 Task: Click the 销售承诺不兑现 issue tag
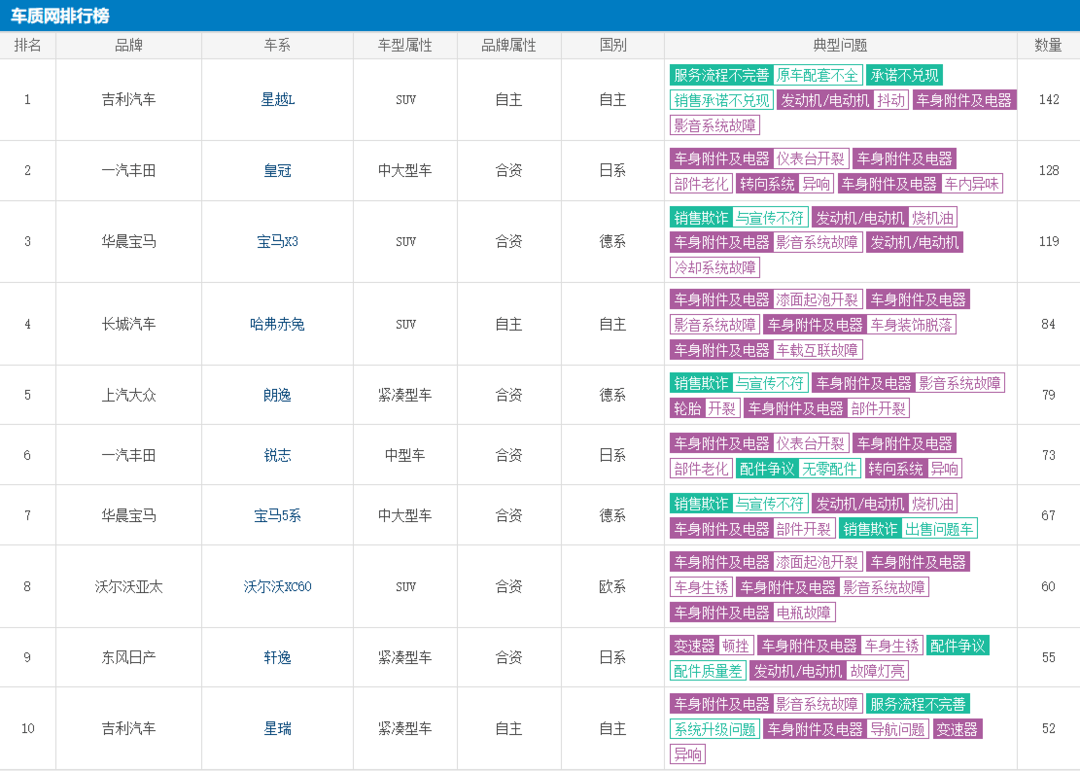(x=722, y=101)
